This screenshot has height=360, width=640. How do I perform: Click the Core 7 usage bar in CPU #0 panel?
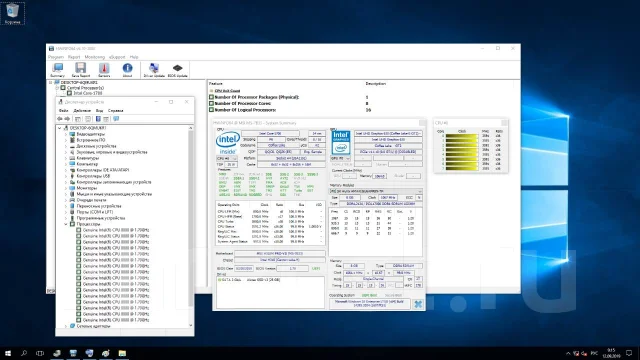pos(462,168)
